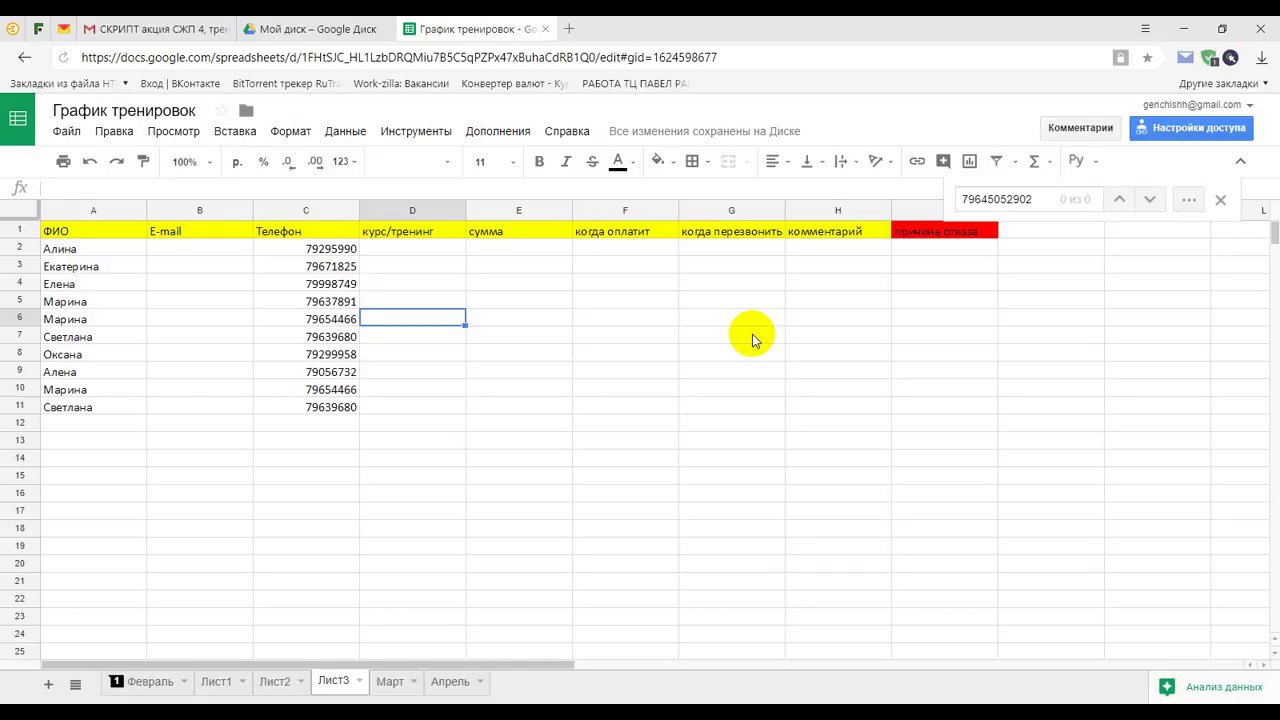The height and width of the screenshot is (720, 1280).
Task: Open the Лист3 tab dropdown arrow
Action: tap(359, 682)
